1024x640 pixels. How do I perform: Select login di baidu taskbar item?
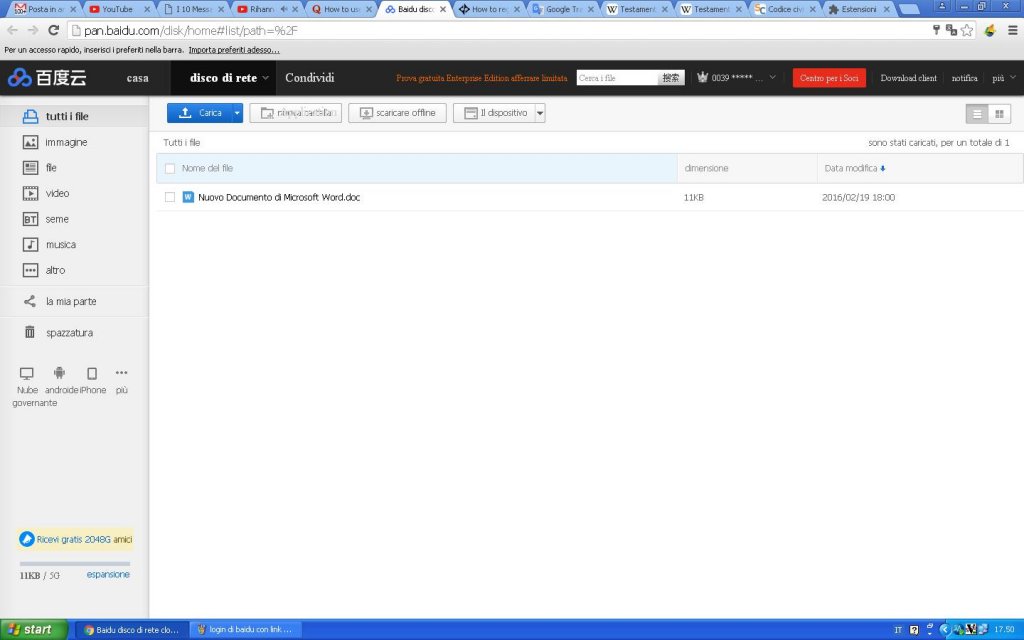pos(246,630)
